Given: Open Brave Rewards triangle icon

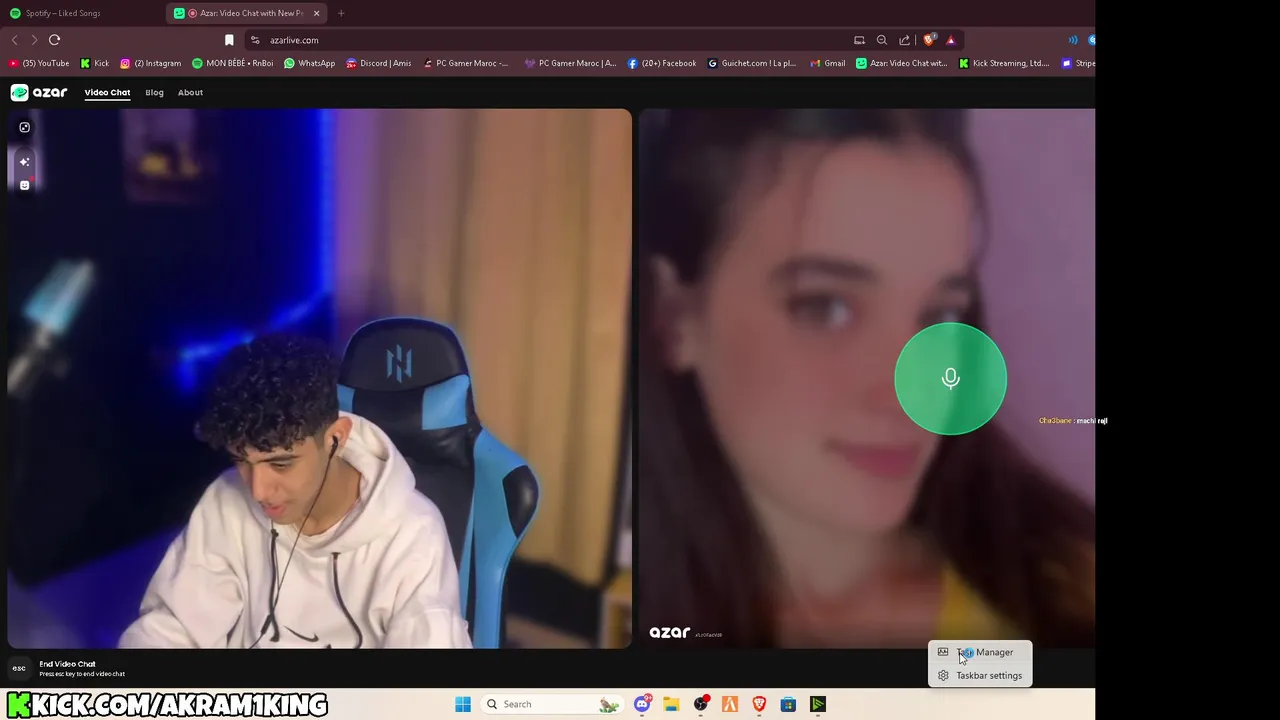Looking at the screenshot, I should pos(950,40).
